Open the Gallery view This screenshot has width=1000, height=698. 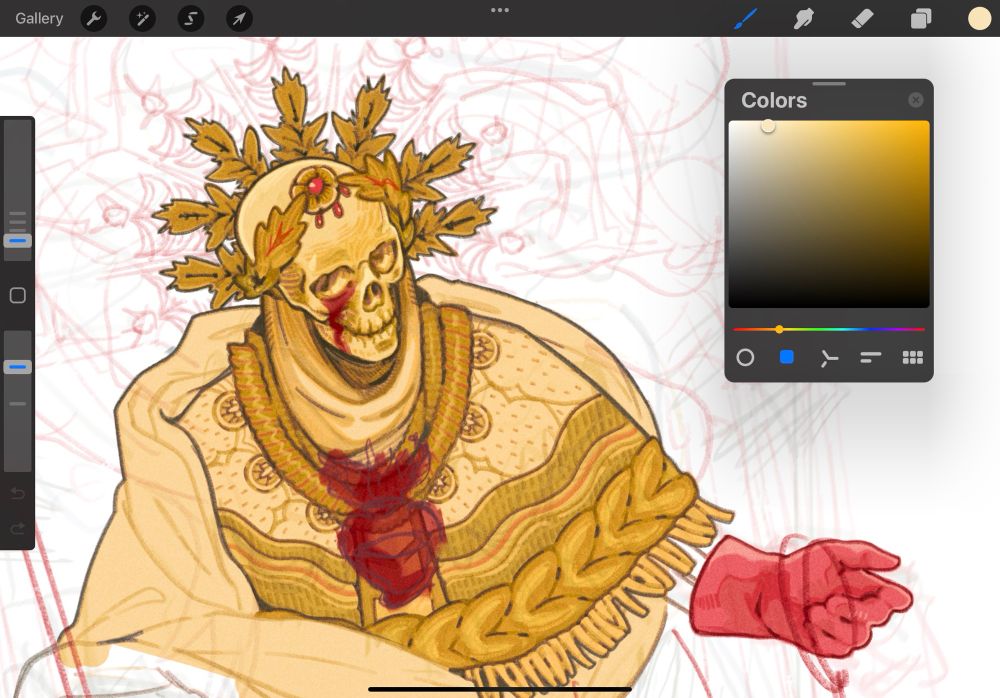[x=39, y=19]
